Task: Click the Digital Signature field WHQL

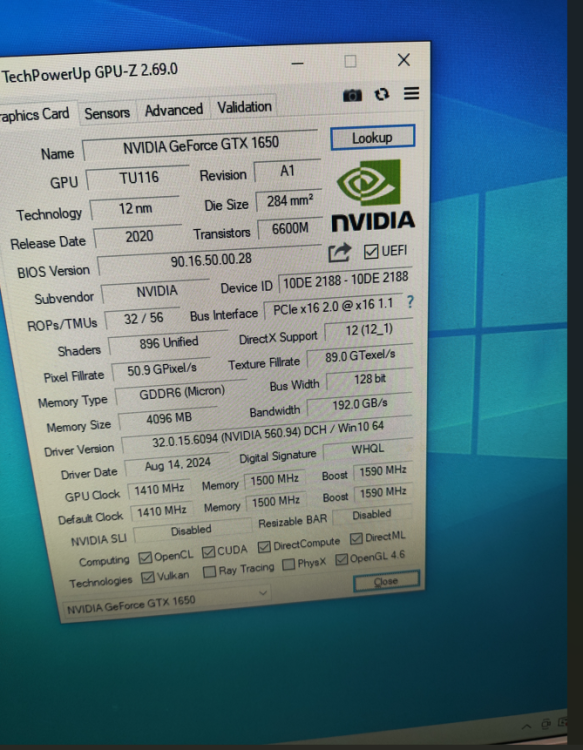Action: click(x=367, y=449)
